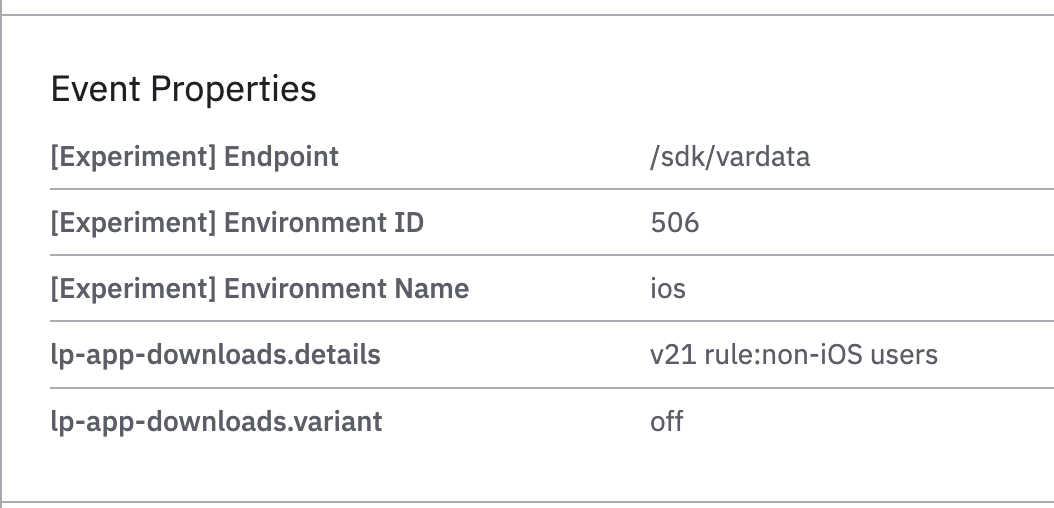Click [Experiment] prefix in the Endpoint row
This screenshot has height=508, width=1054.
(x=133, y=157)
